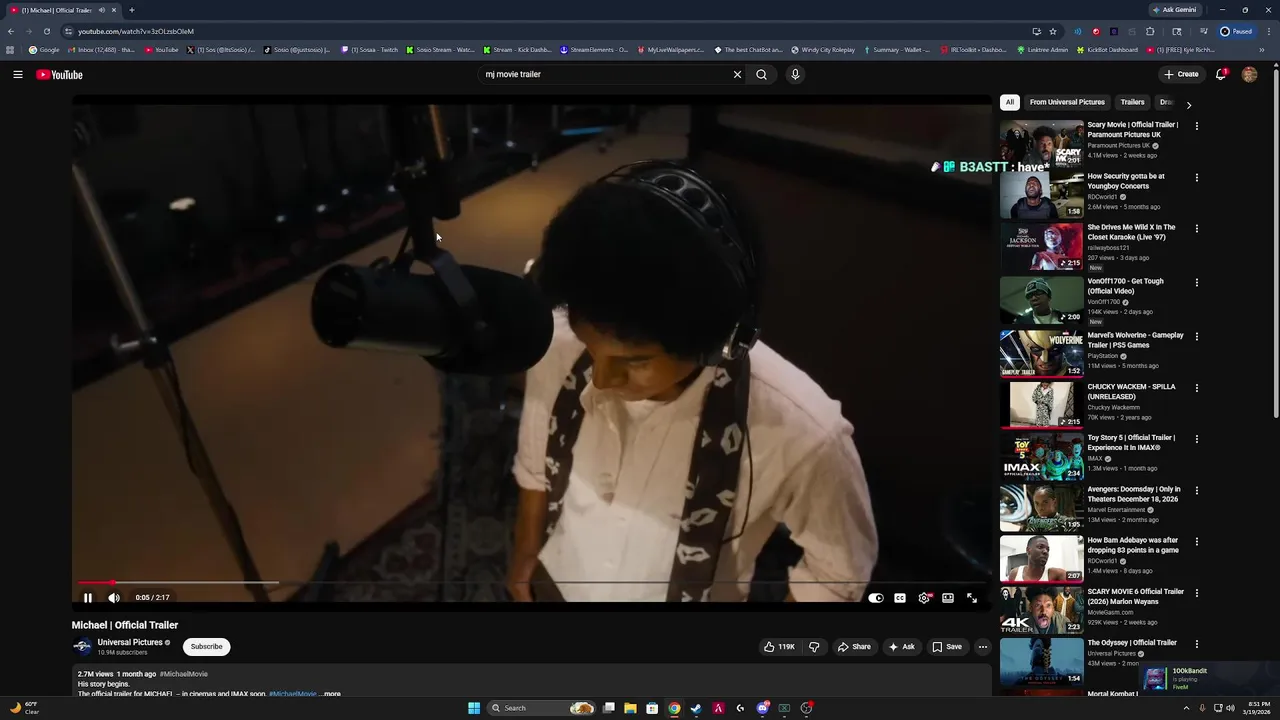Enter fullscreen mode in the player
1280x720 pixels.
(x=972, y=598)
